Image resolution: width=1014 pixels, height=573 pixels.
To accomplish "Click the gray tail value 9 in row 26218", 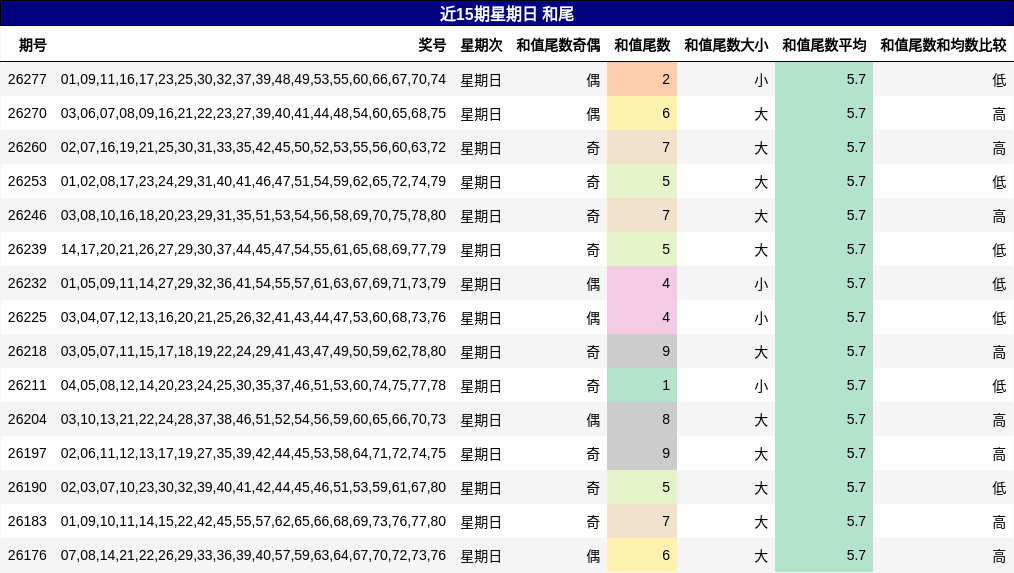I will pos(642,352).
